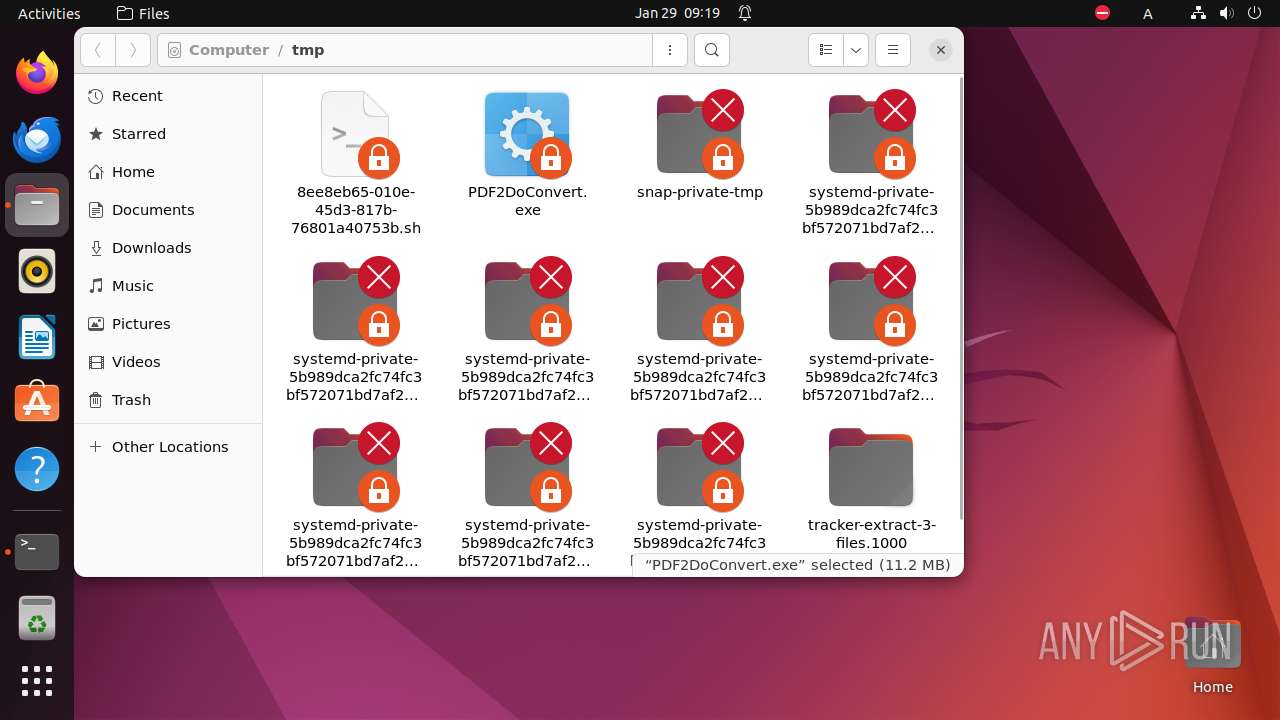Select the tmp path segment
Image resolution: width=1280 pixels, height=720 pixels.
pos(308,50)
